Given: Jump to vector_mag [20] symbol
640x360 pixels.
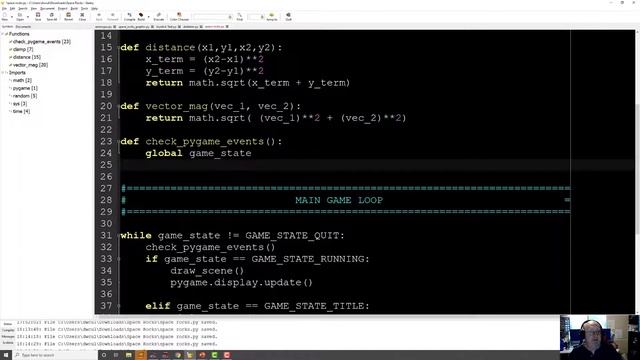Looking at the screenshot, I should pos(30,65).
